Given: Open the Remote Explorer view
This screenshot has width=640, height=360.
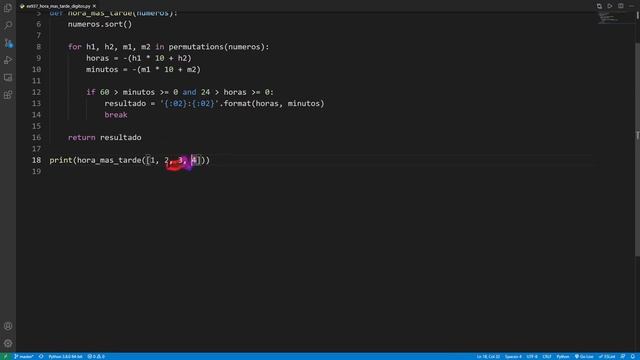Looking at the screenshot, I should 8,78.
